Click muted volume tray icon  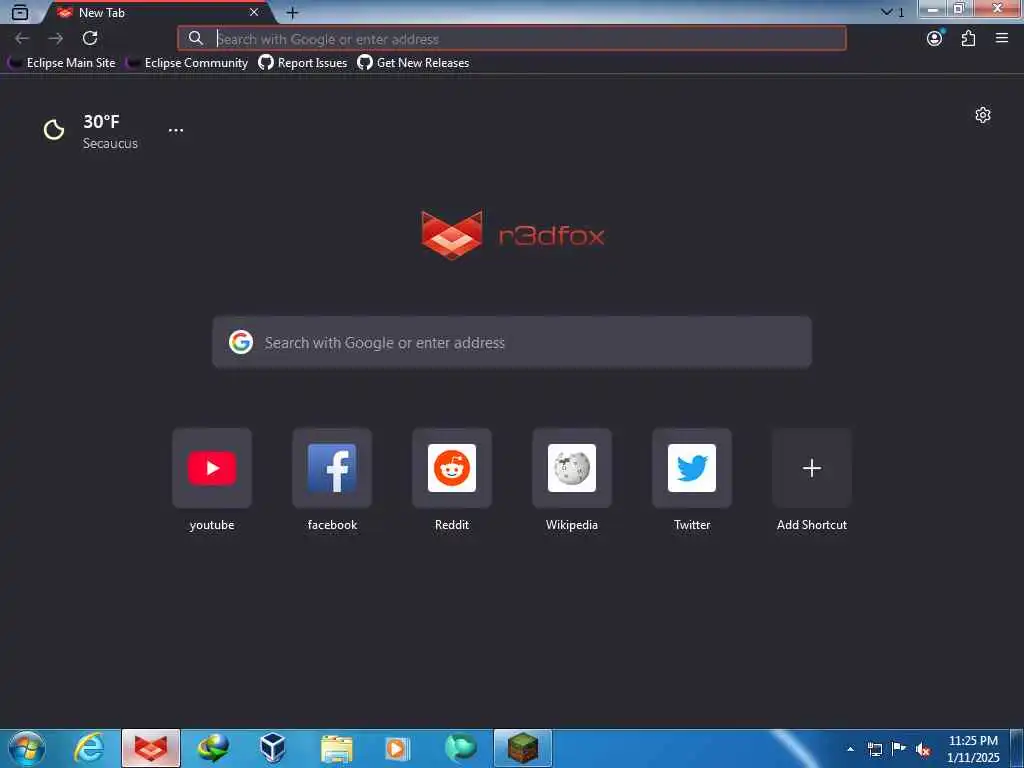(x=923, y=749)
